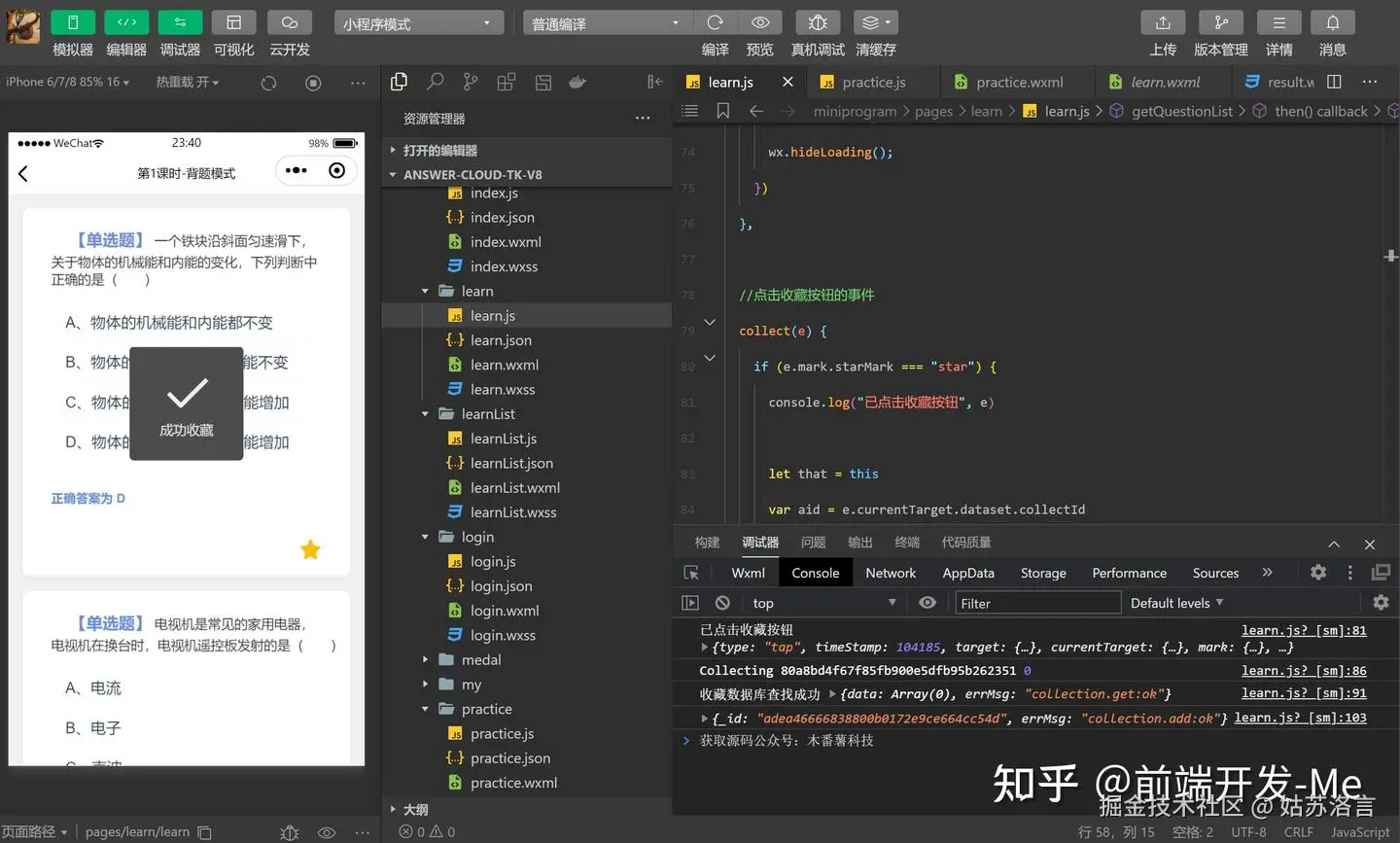Image resolution: width=1400 pixels, height=843 pixels.
Task: Click the capsule close circle button
Action: pyautogui.click(x=336, y=171)
